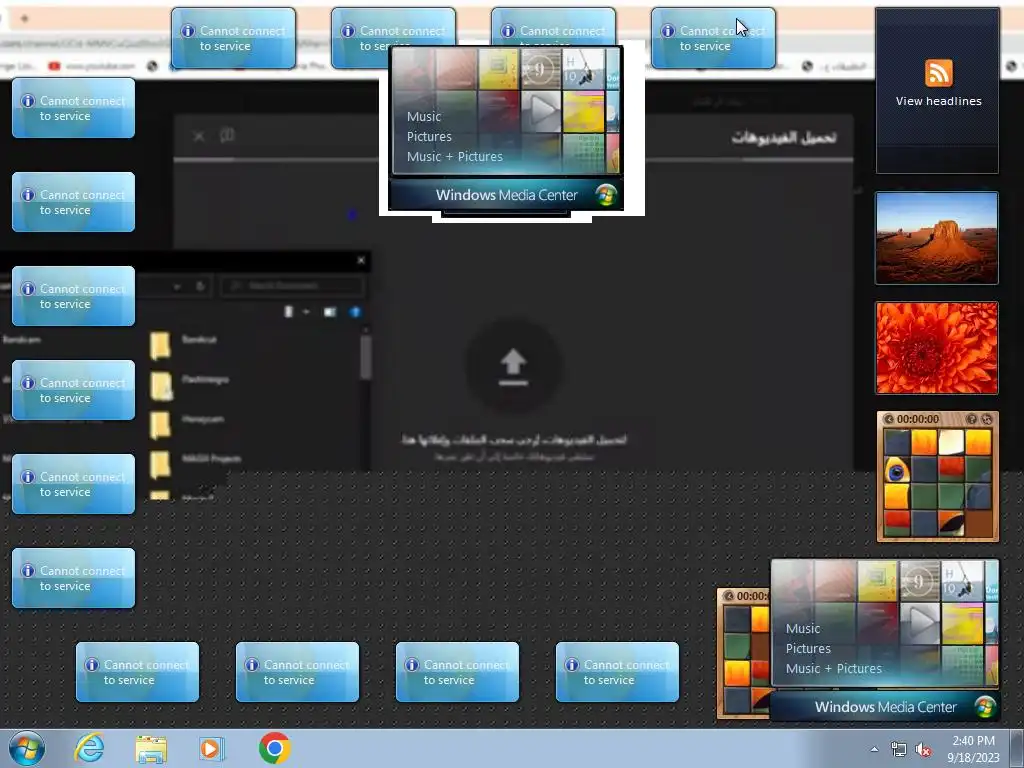
Task: Open the clock showing 2:40 PM
Action: click(x=973, y=749)
